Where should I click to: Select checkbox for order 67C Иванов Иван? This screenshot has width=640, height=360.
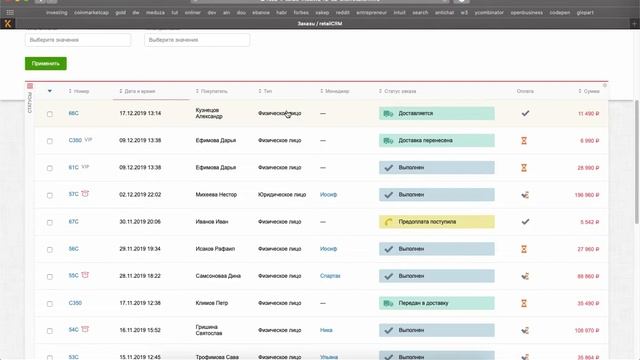pyautogui.click(x=50, y=222)
